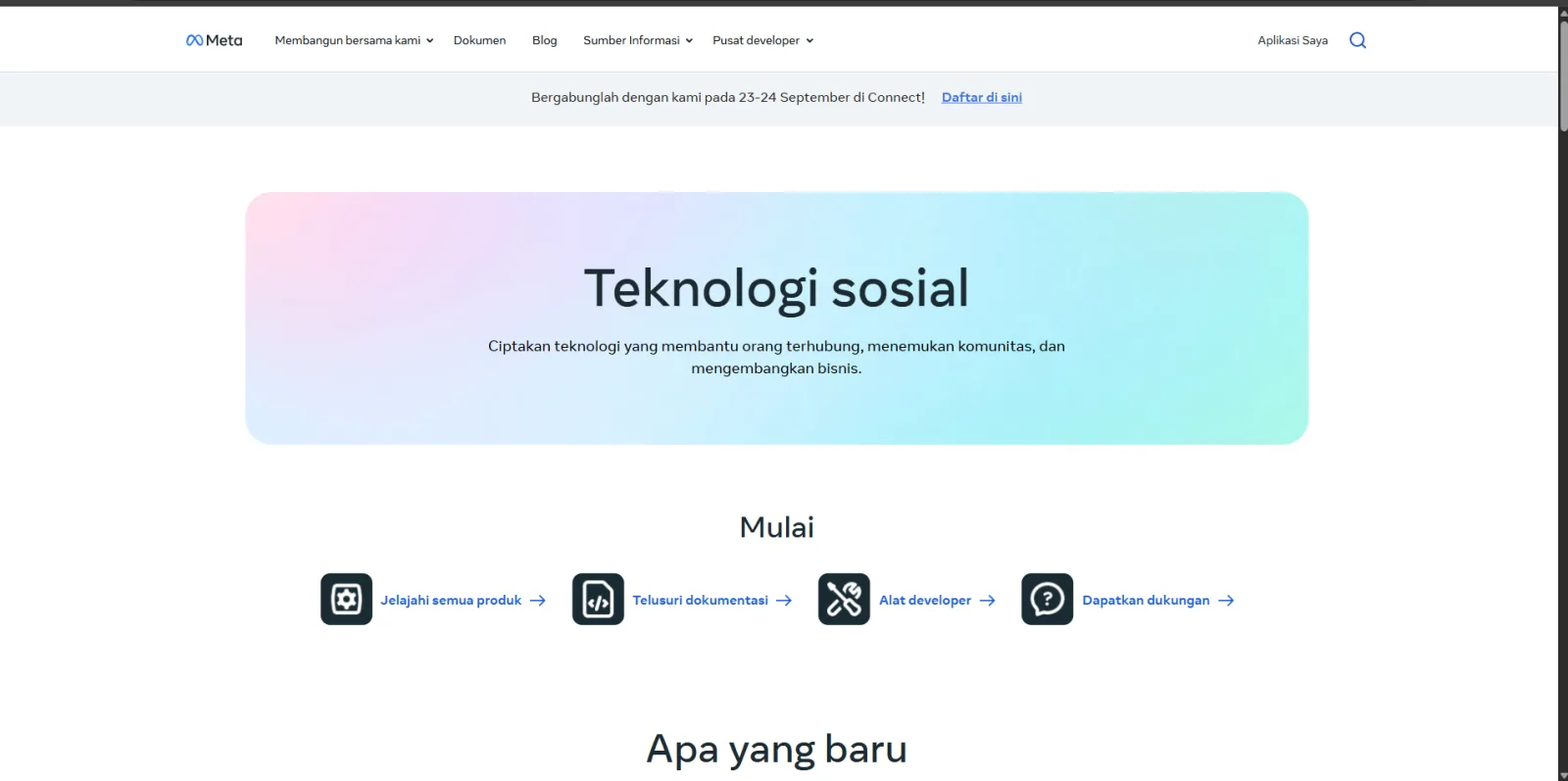Click the scrollbar down arrow
Screen dimensions: 1568x781
(1563, 774)
